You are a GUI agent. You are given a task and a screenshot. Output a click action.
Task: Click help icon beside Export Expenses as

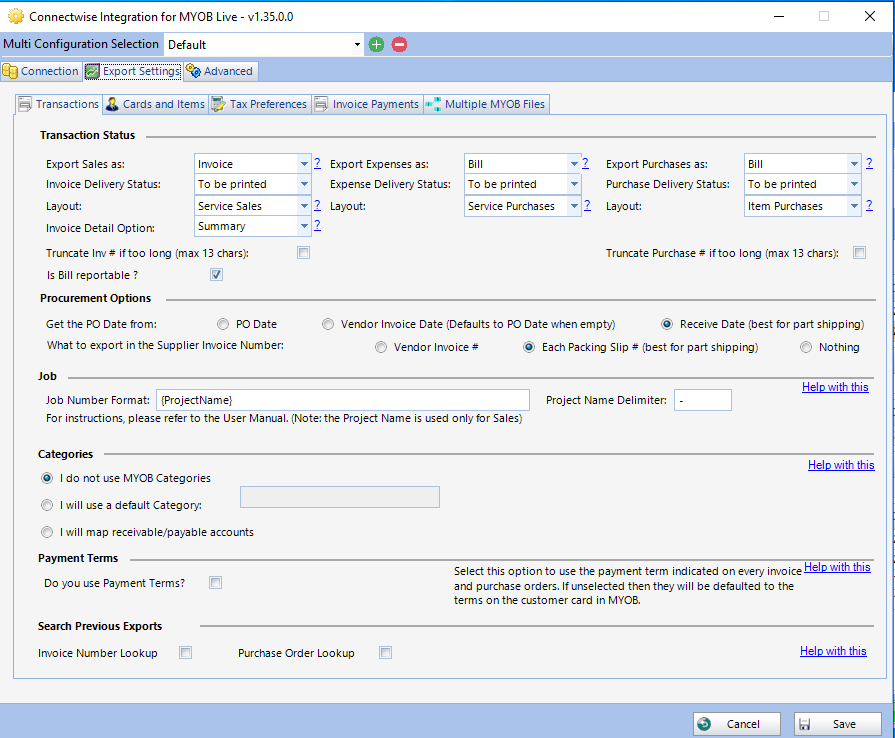585,163
